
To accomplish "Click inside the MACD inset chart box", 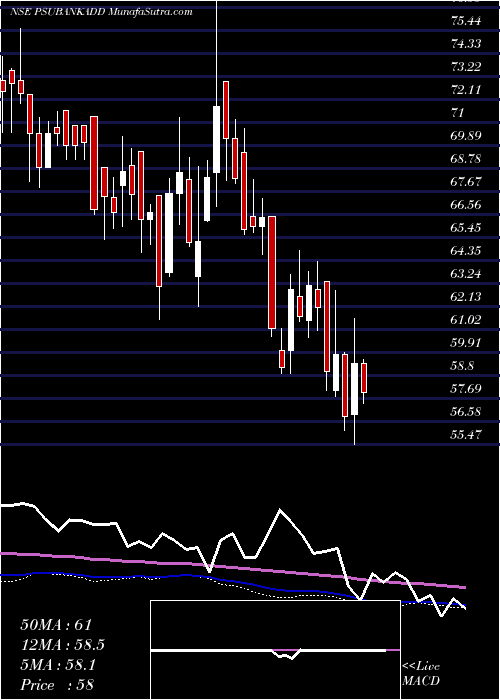I will (275, 650).
